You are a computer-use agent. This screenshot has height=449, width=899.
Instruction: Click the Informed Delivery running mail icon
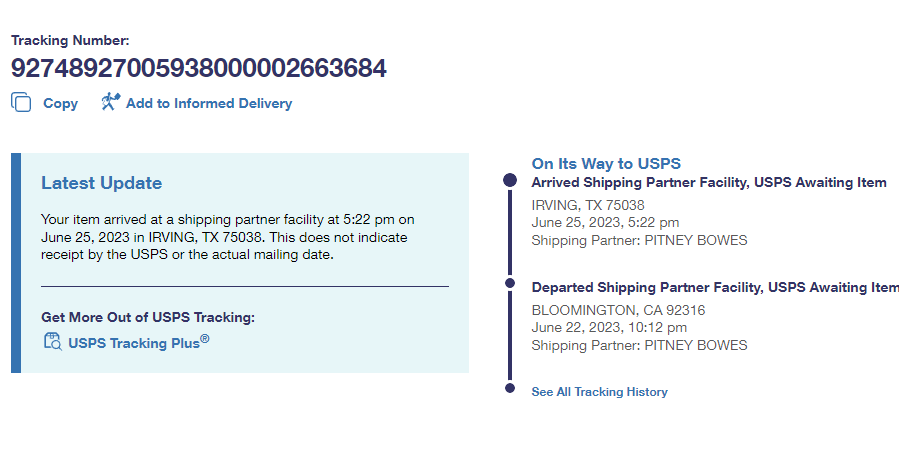click(x=110, y=102)
